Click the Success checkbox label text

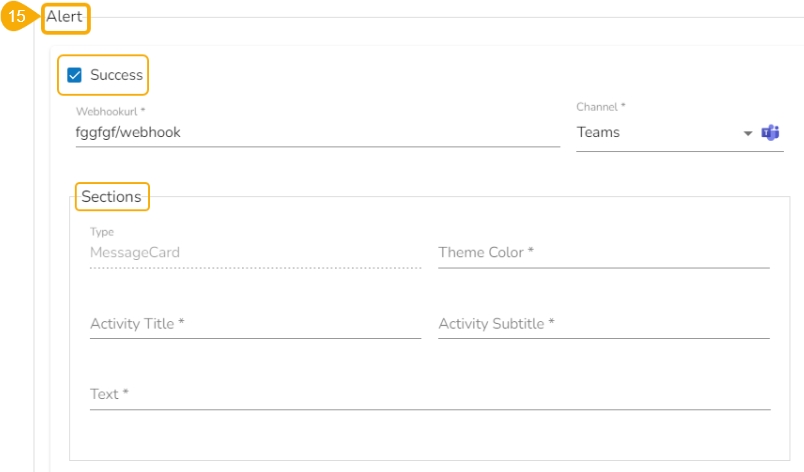tap(116, 75)
